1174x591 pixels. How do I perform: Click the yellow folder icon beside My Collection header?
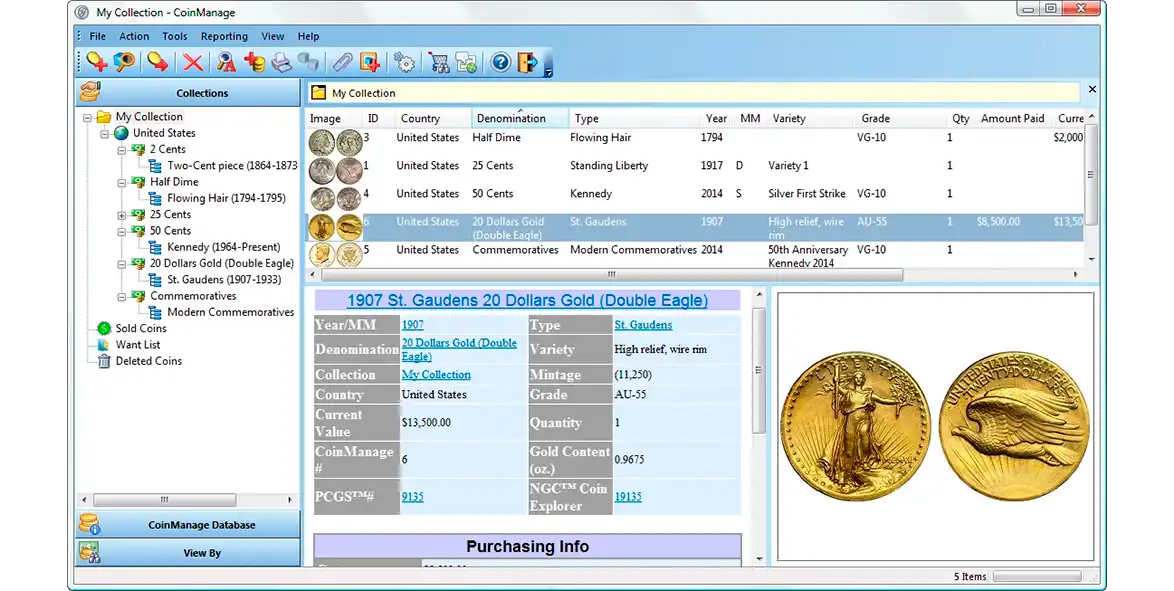(x=319, y=93)
